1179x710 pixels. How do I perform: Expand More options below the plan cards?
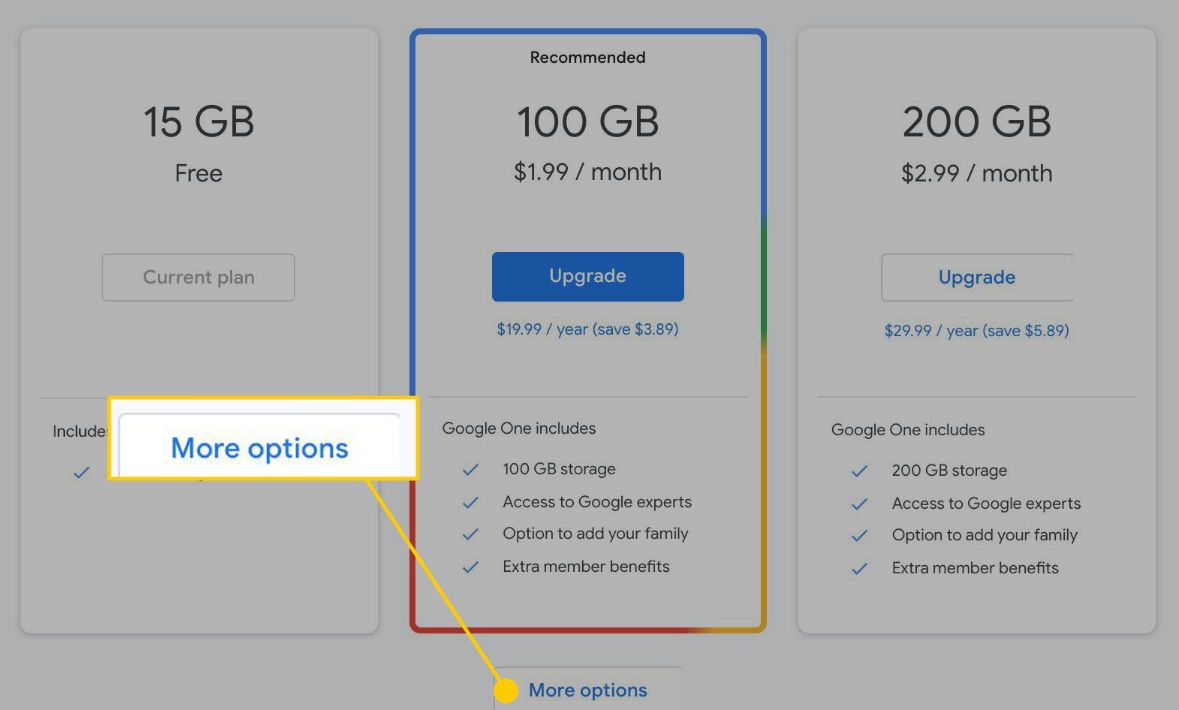click(588, 690)
